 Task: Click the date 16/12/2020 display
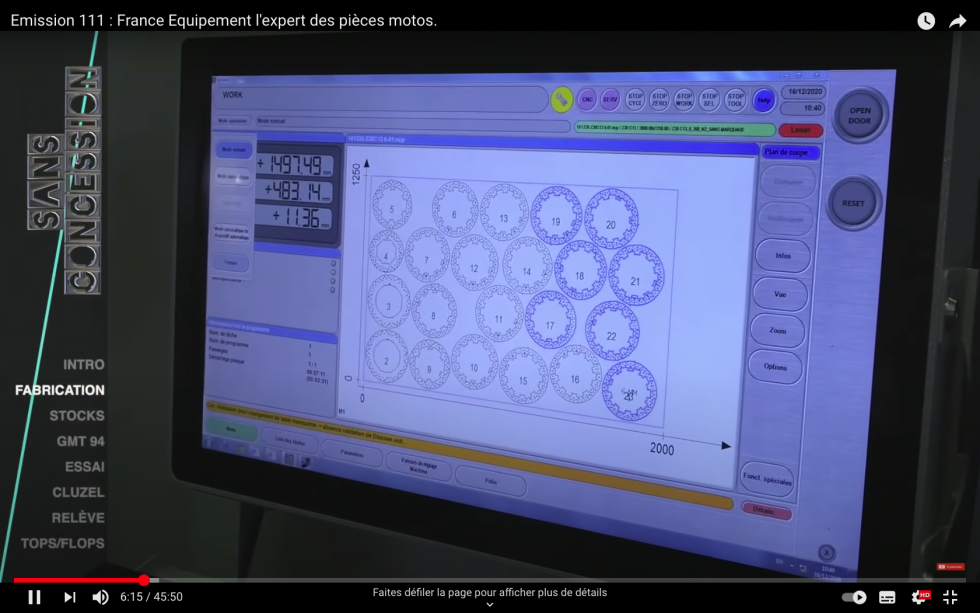point(805,92)
